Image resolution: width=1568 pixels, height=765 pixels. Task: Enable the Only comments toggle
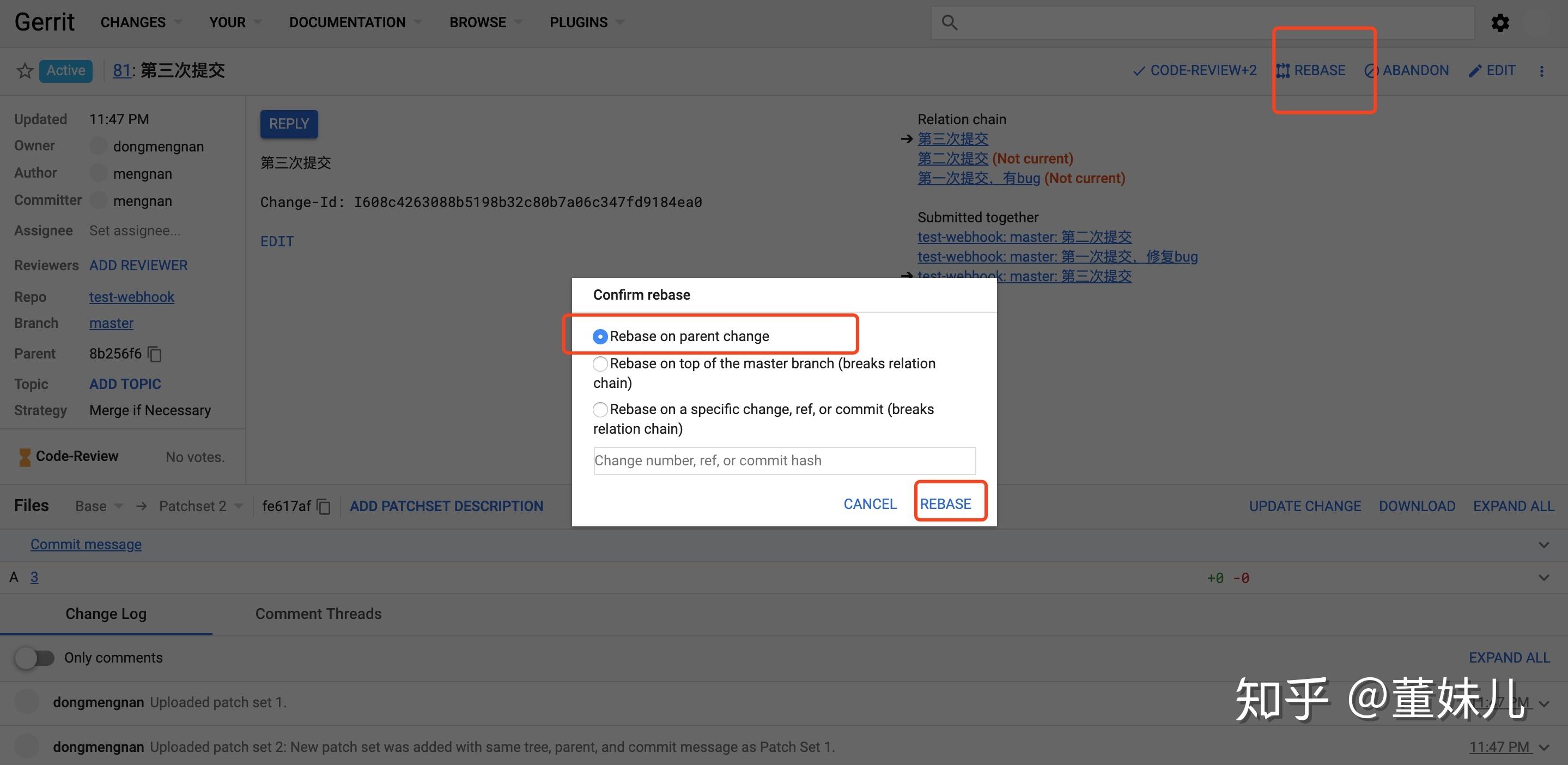[x=35, y=657]
